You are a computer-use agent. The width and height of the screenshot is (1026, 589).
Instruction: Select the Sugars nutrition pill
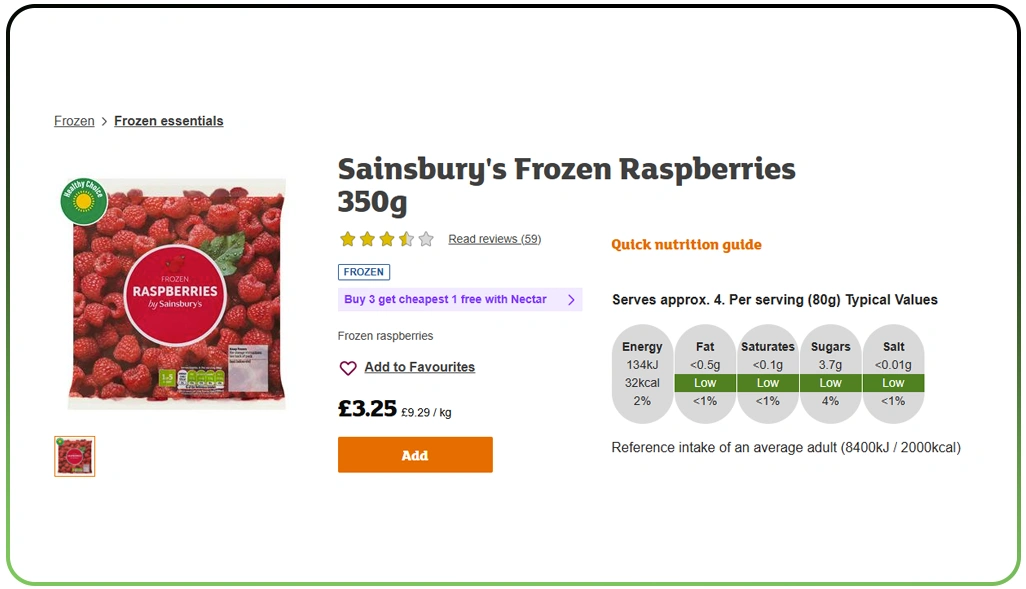point(830,374)
